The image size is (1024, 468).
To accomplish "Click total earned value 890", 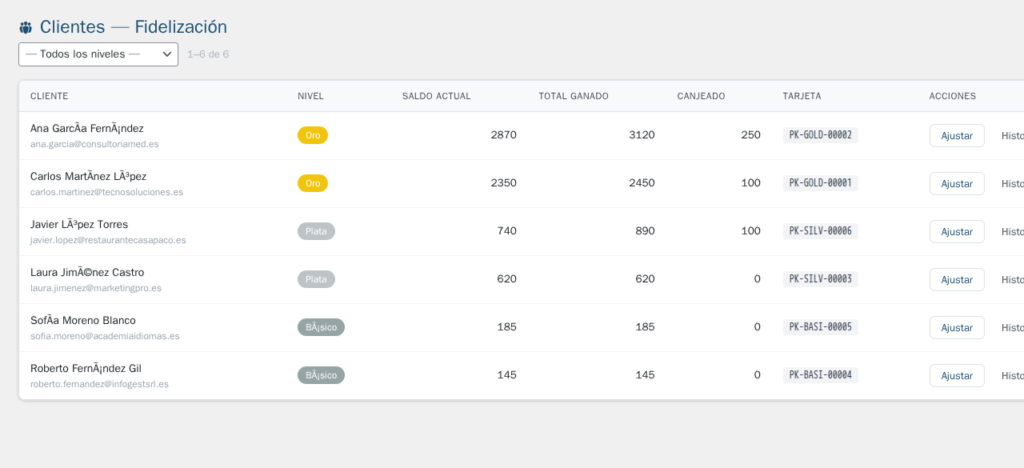I will coord(645,231).
